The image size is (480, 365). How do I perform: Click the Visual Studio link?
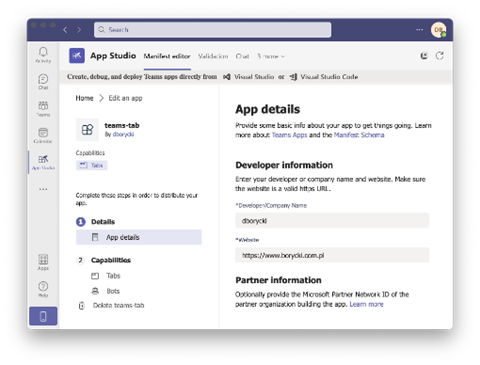pyautogui.click(x=249, y=77)
